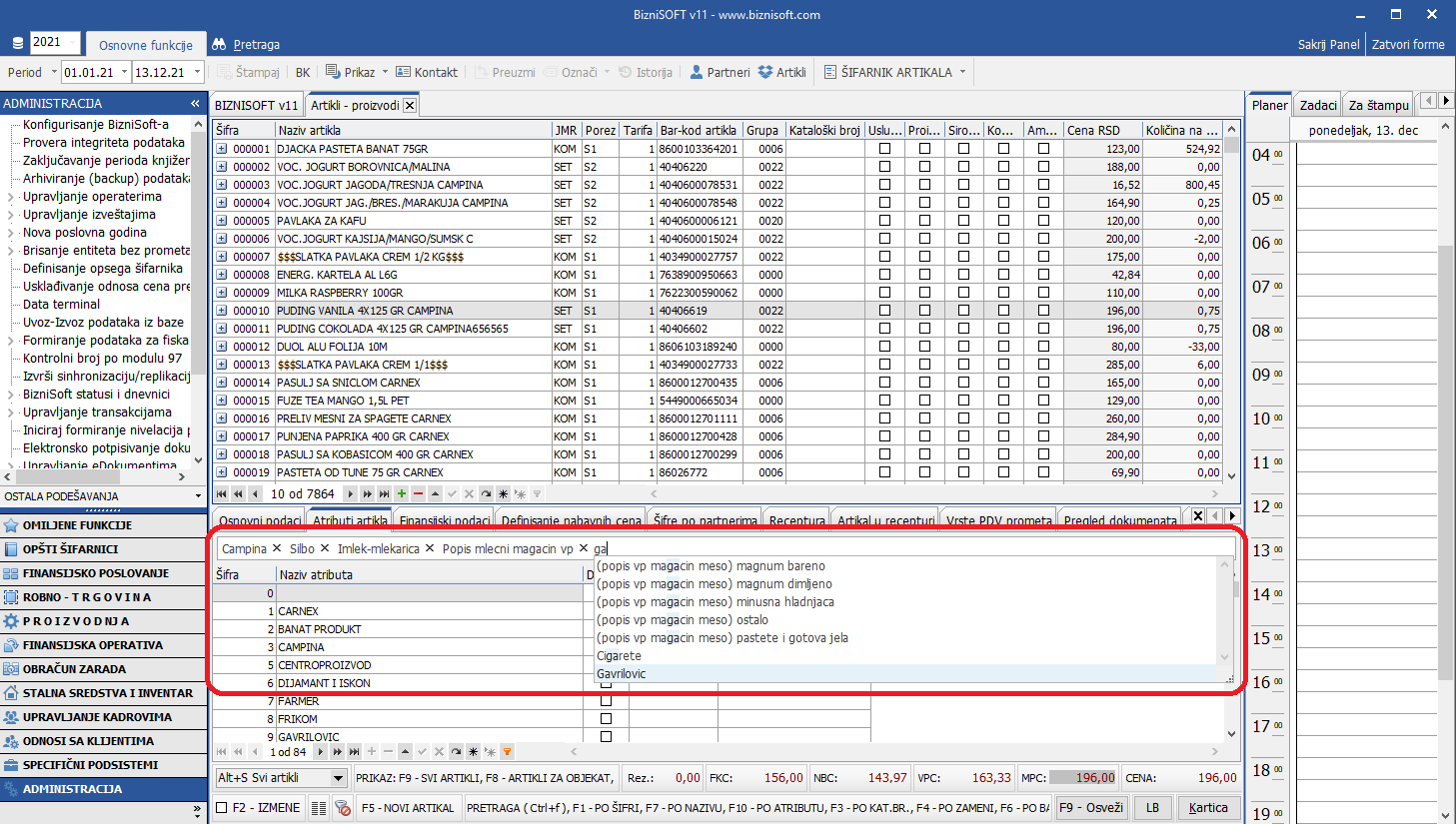Screen dimensions: 1456x824
Task: Expand the ŠIFARNIK ARTIKALA dropdown
Action: pos(963,72)
